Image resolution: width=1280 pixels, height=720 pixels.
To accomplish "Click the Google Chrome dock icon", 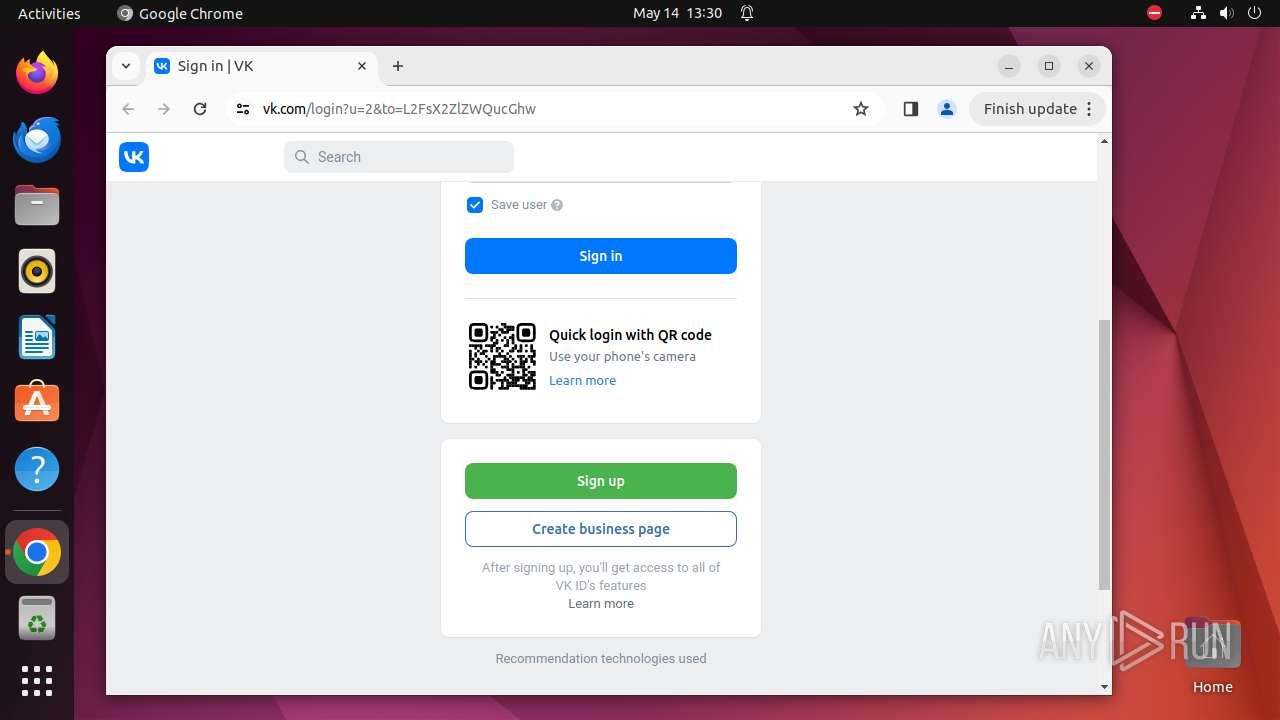I will [x=37, y=552].
